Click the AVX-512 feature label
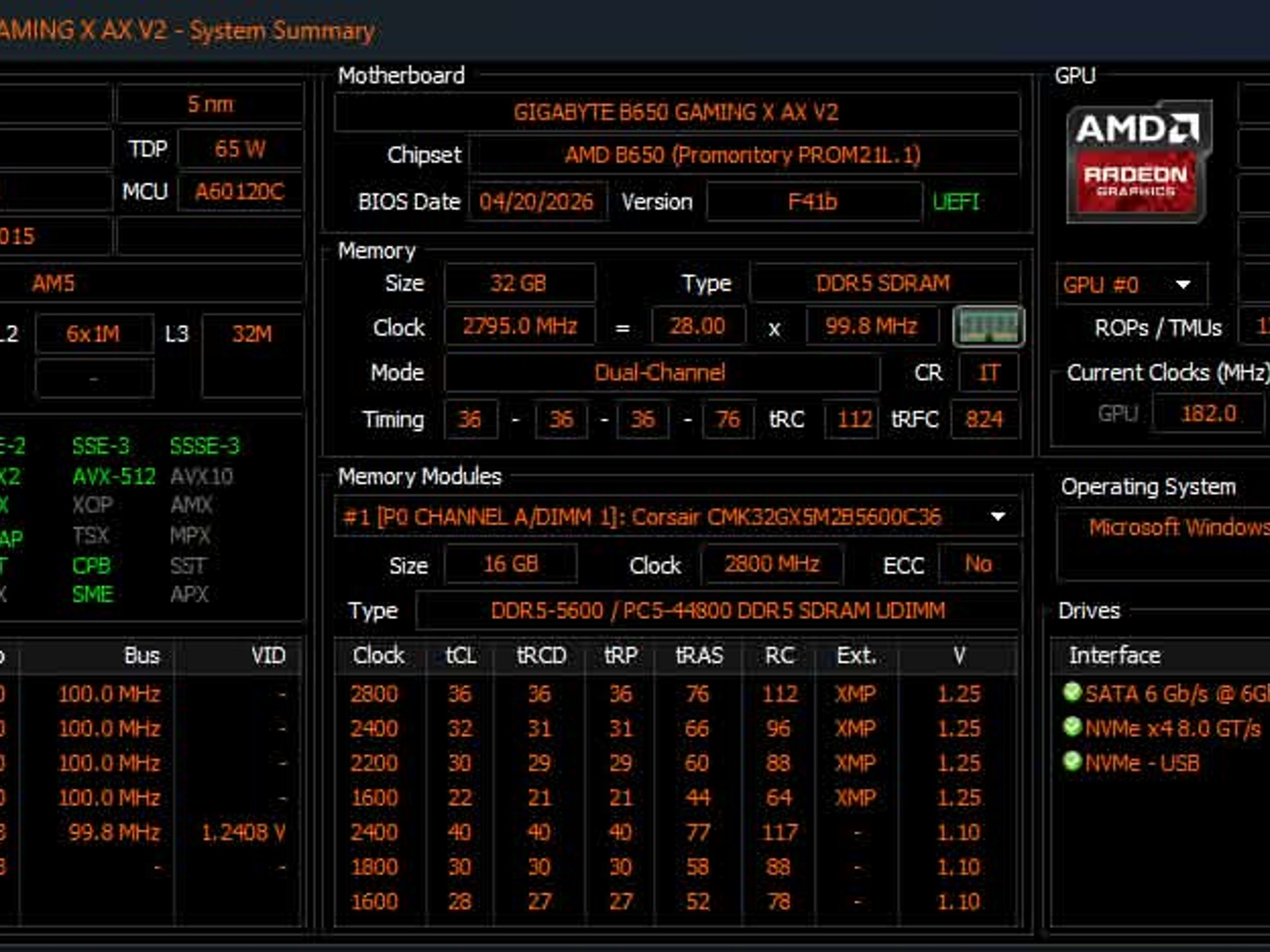This screenshot has width=1270, height=952. (114, 477)
